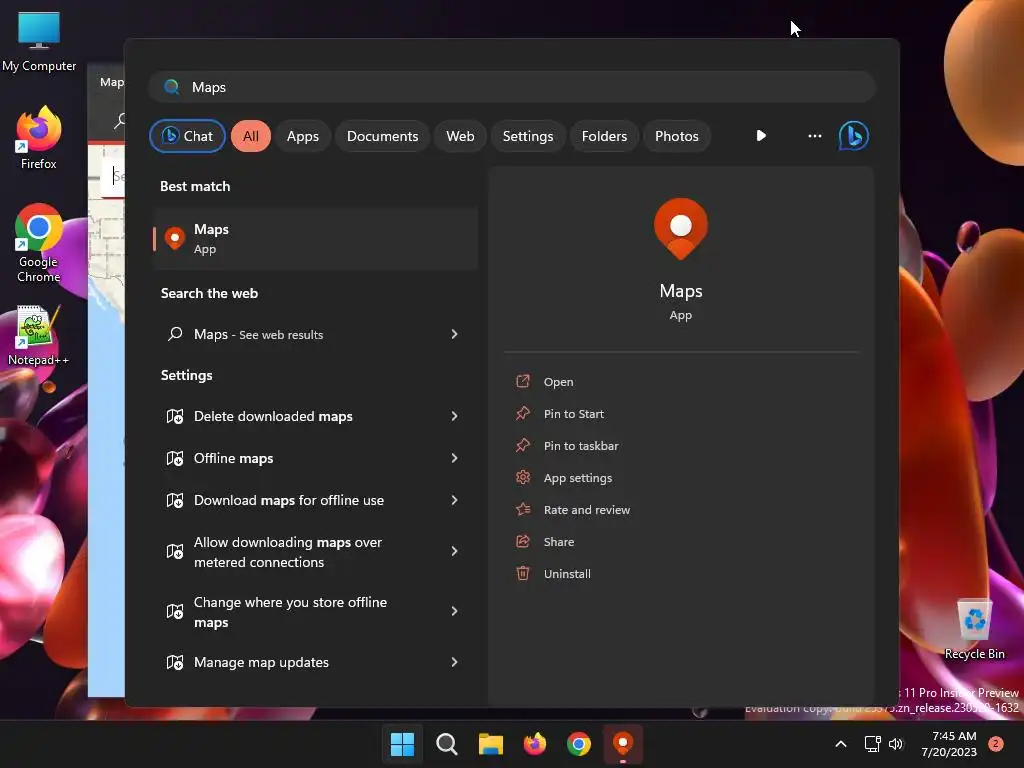The image size is (1024, 768).
Task: Open File Explorer from taskbar
Action: pyautogui.click(x=490, y=744)
